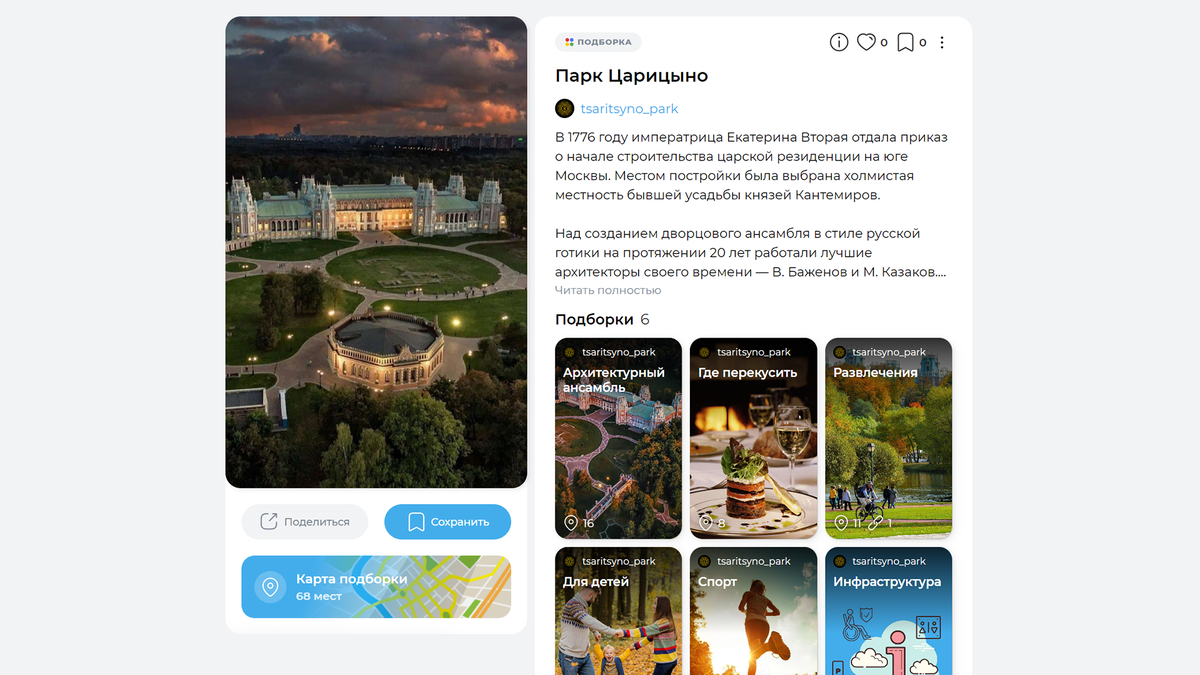Expand description with Читать полностью
The height and width of the screenshot is (675, 1200).
coord(608,290)
